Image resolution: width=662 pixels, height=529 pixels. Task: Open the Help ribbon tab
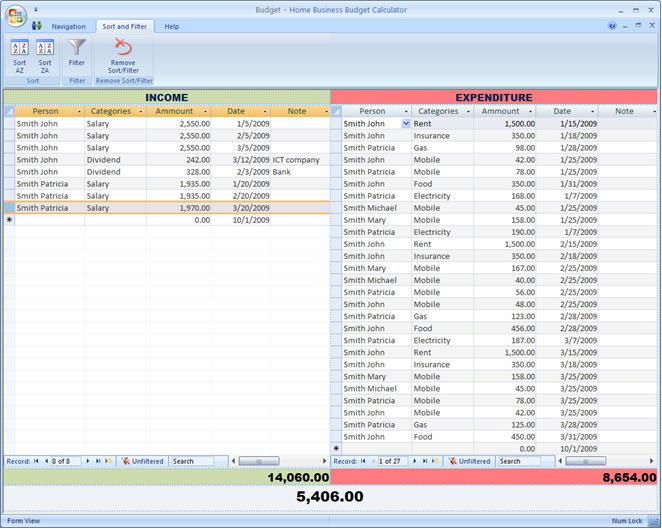point(172,27)
